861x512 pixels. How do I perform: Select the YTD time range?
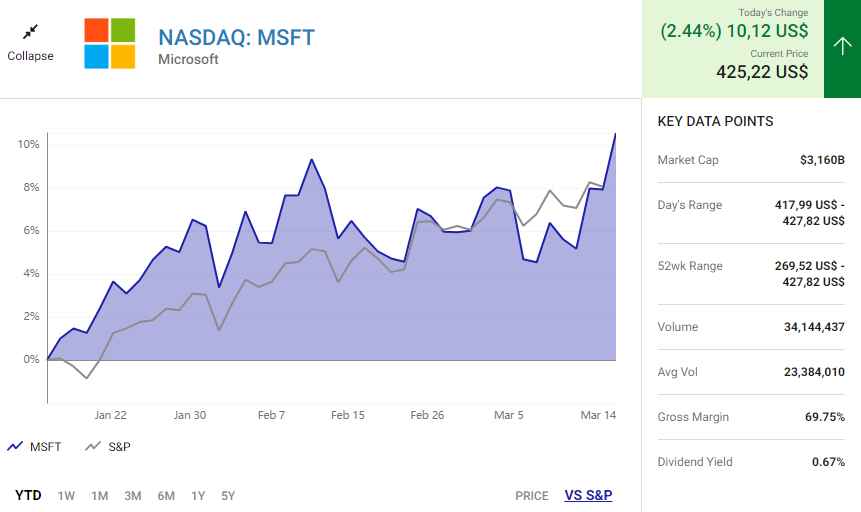pos(28,495)
